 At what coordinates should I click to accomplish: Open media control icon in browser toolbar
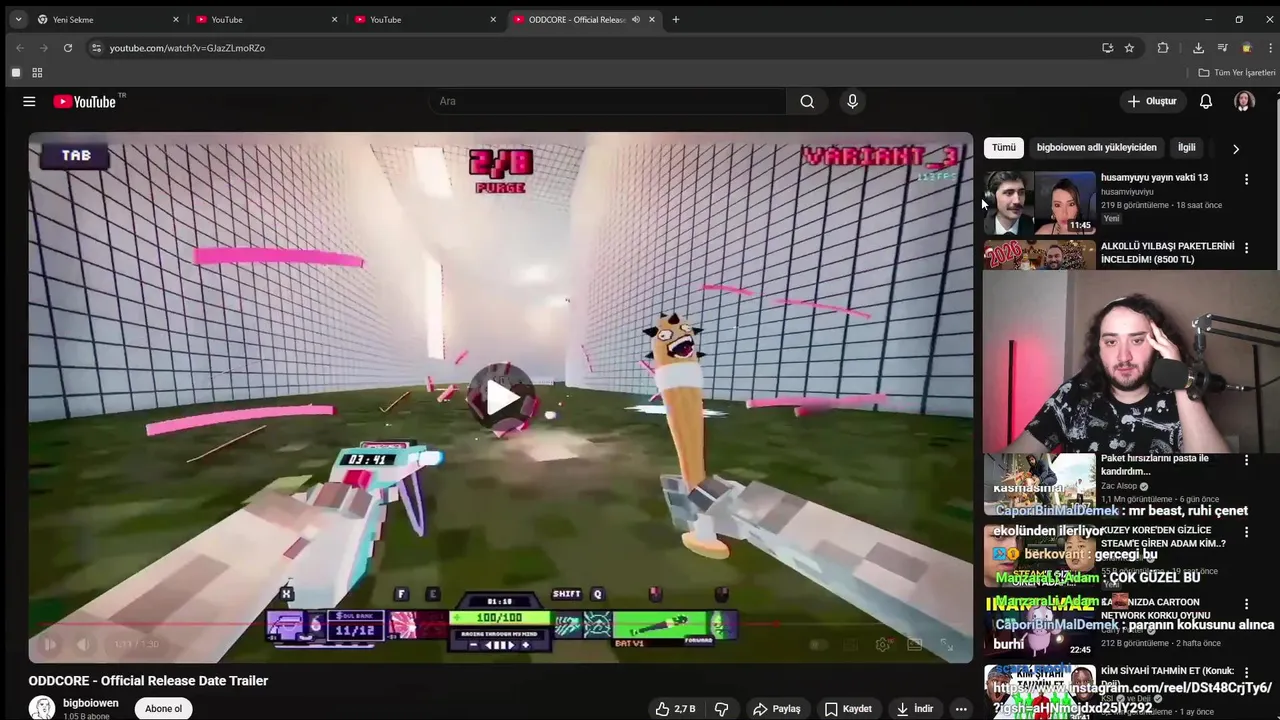pos(1222,48)
